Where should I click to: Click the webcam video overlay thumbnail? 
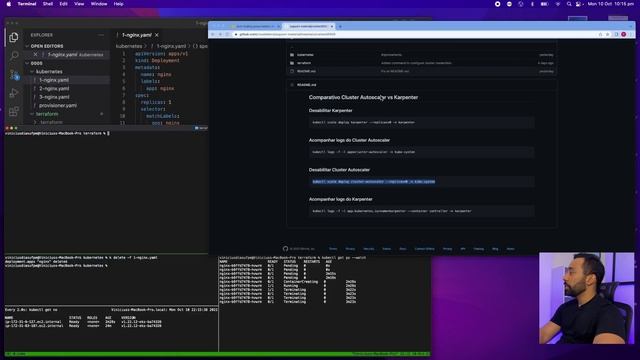tap(587, 298)
